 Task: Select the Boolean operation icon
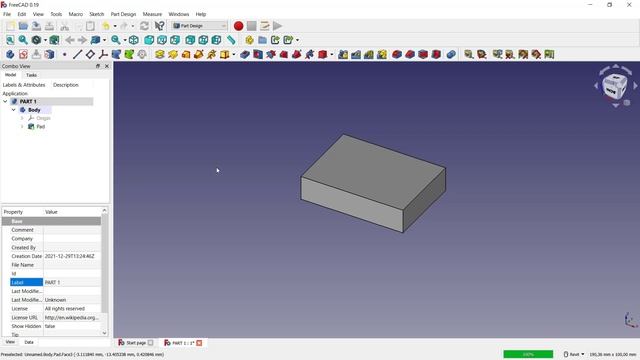tap(451, 54)
